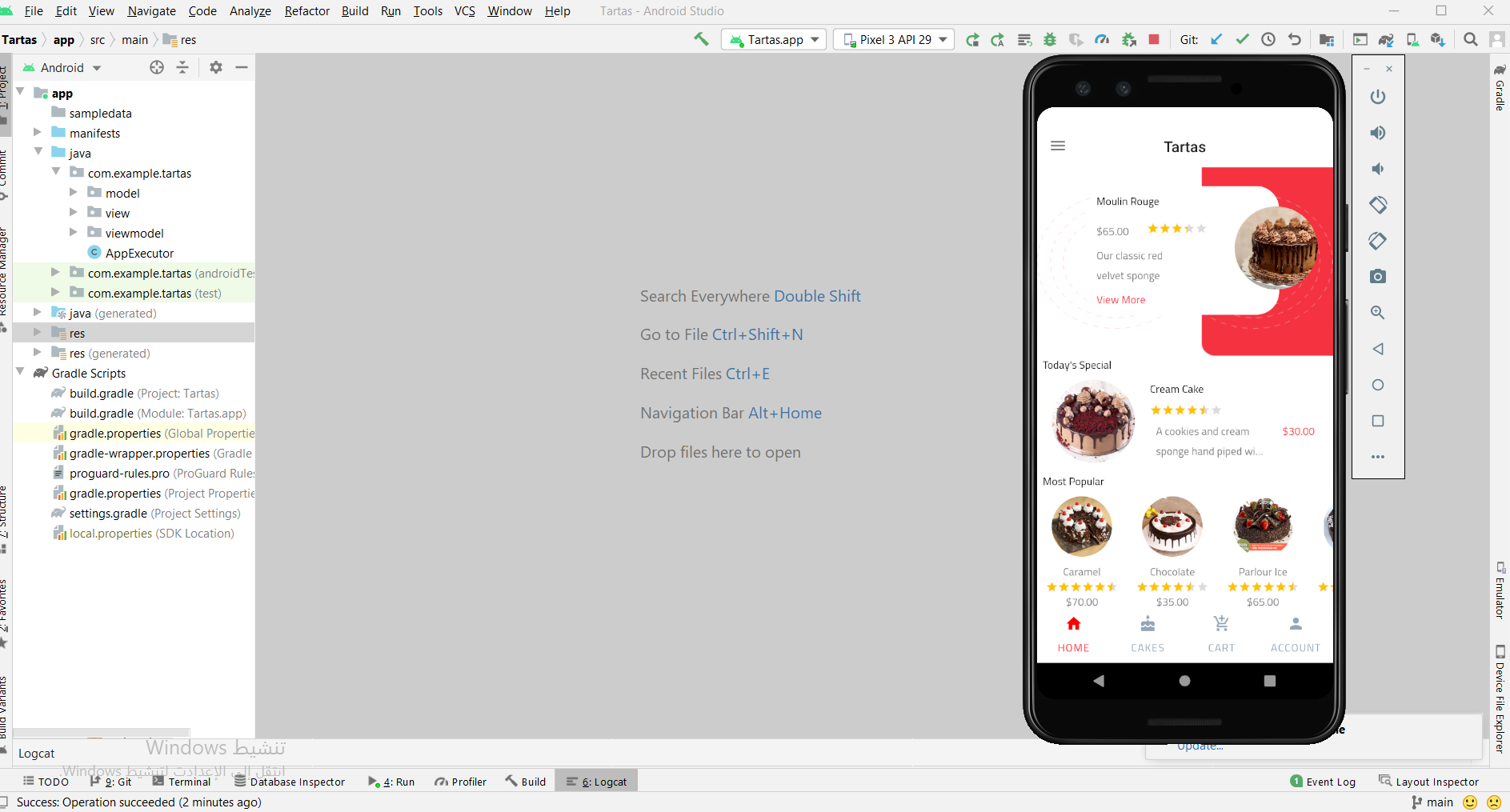This screenshot has width=1510, height=812.
Task: Open the Project Structure icon
Action: pos(1327,39)
